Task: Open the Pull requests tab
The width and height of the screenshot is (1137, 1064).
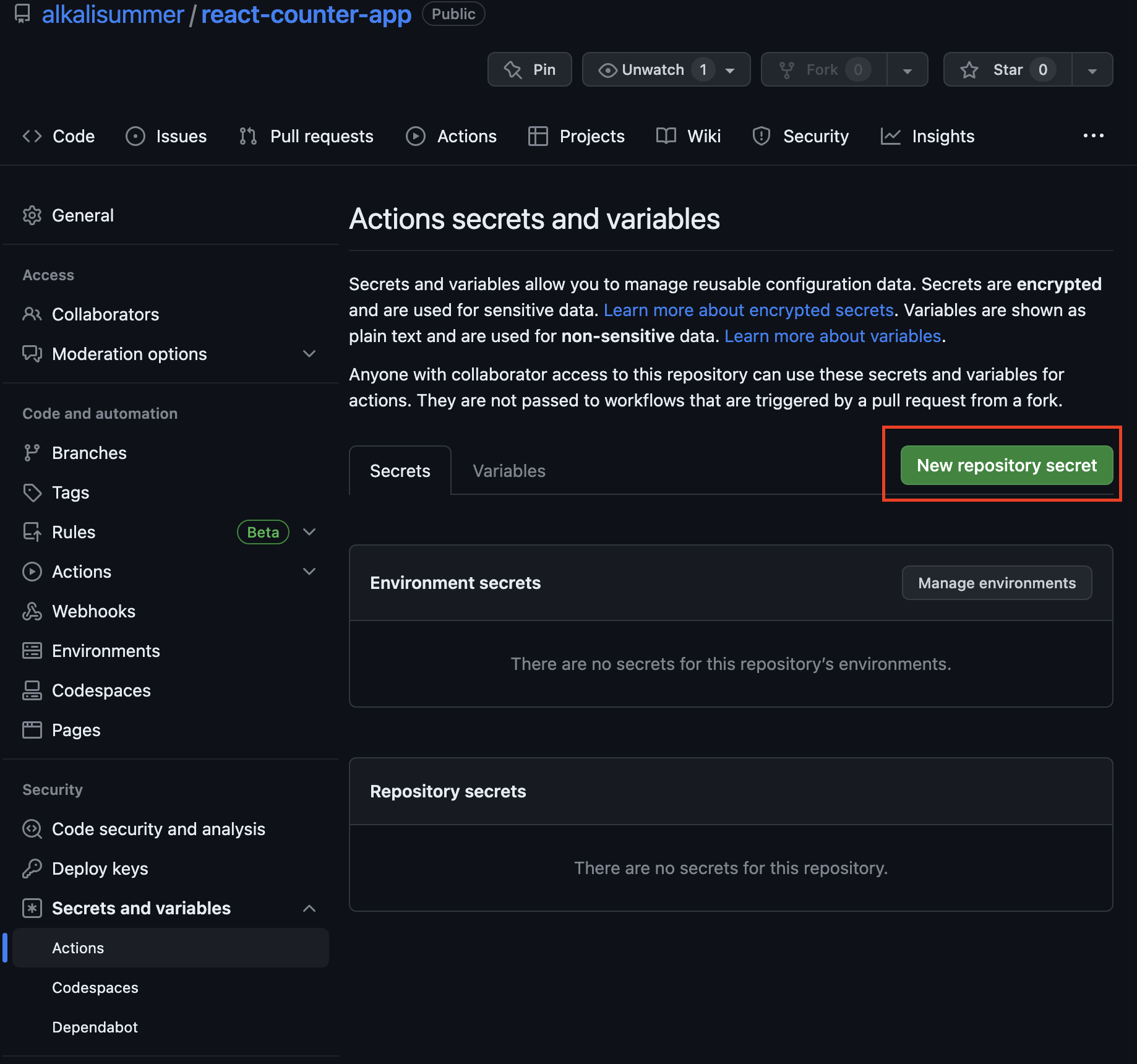Action: (306, 136)
